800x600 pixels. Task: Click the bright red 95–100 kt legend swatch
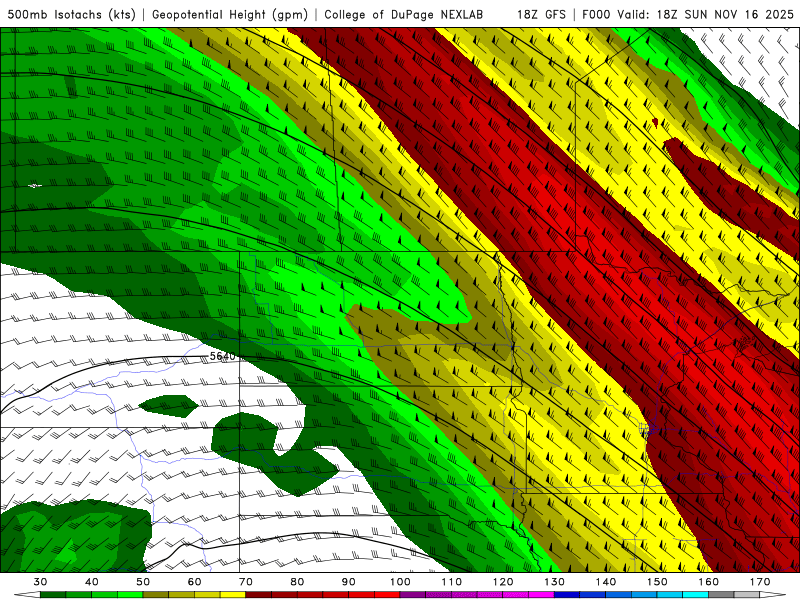click(387, 595)
